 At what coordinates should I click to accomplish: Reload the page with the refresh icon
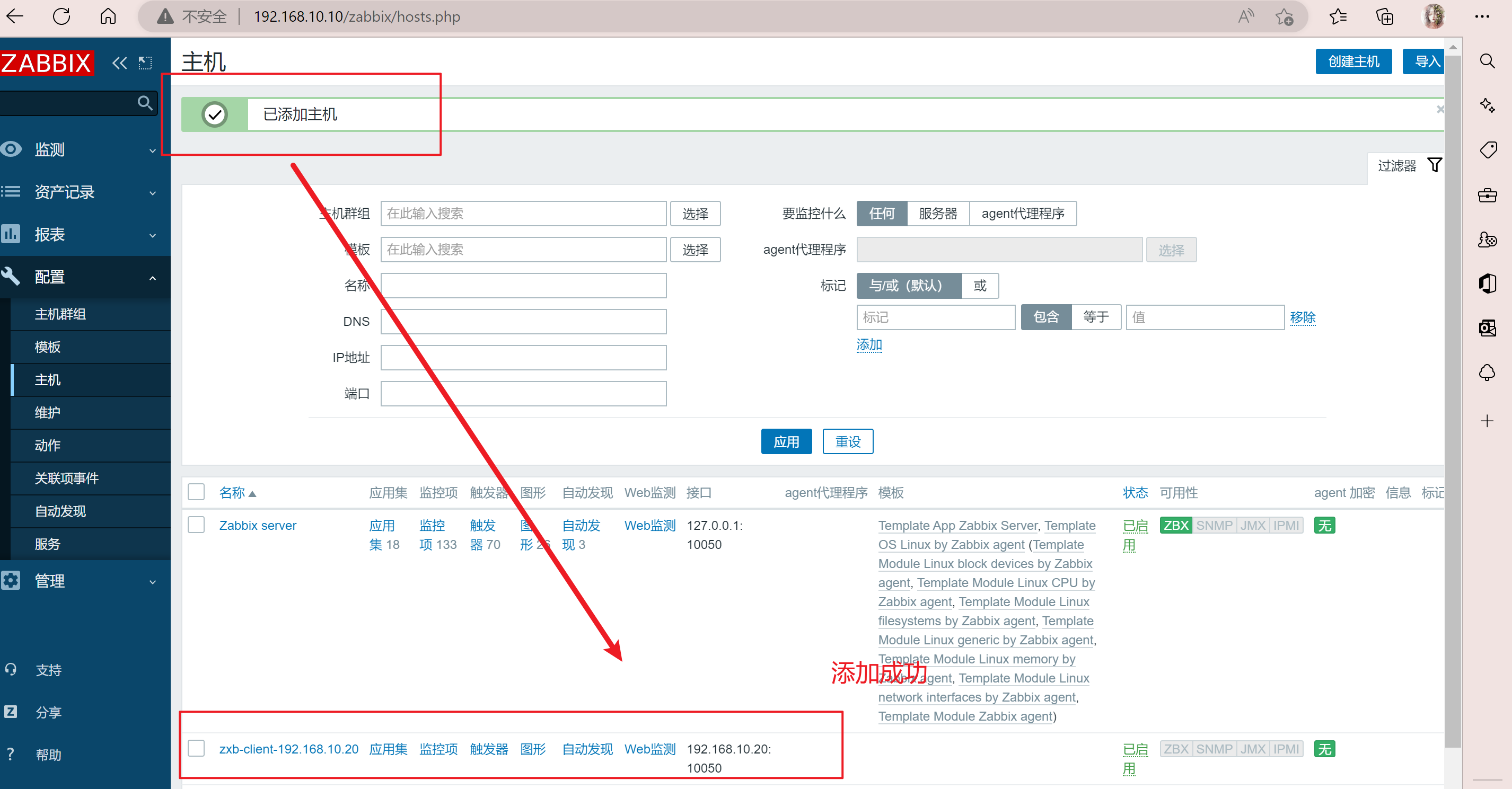pyautogui.click(x=61, y=16)
